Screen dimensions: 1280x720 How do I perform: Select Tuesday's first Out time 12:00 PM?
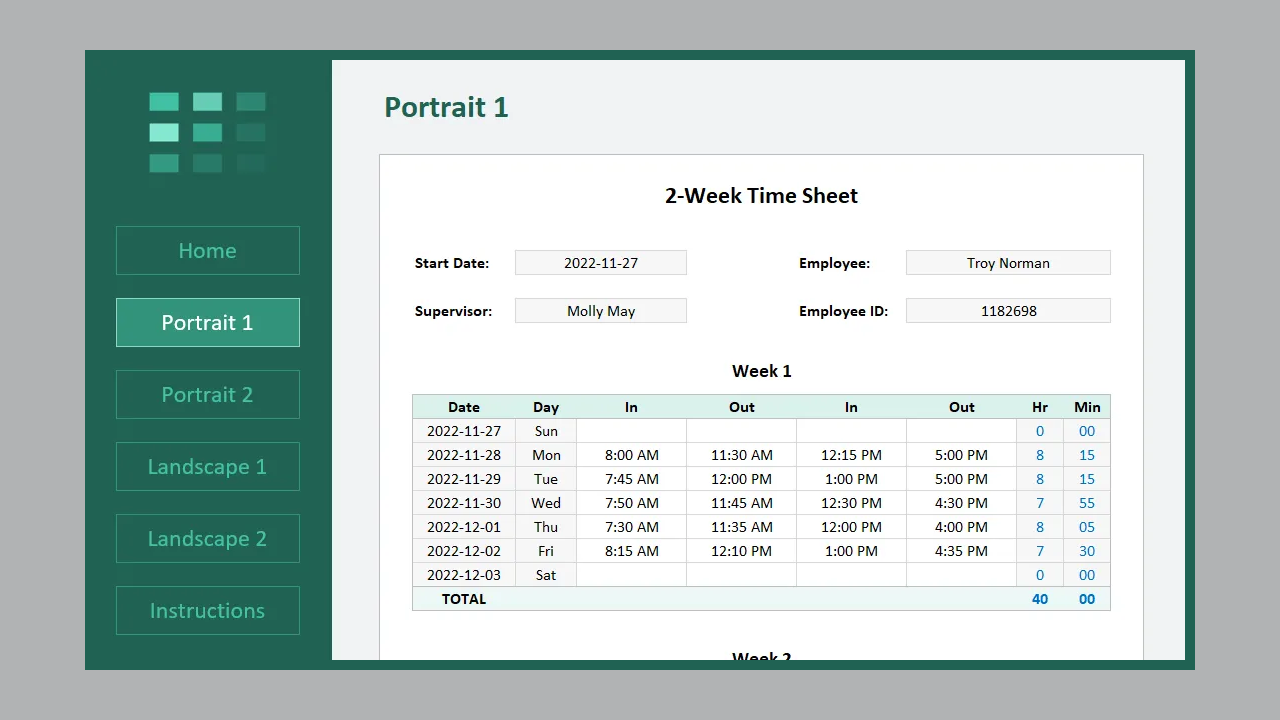pos(741,479)
